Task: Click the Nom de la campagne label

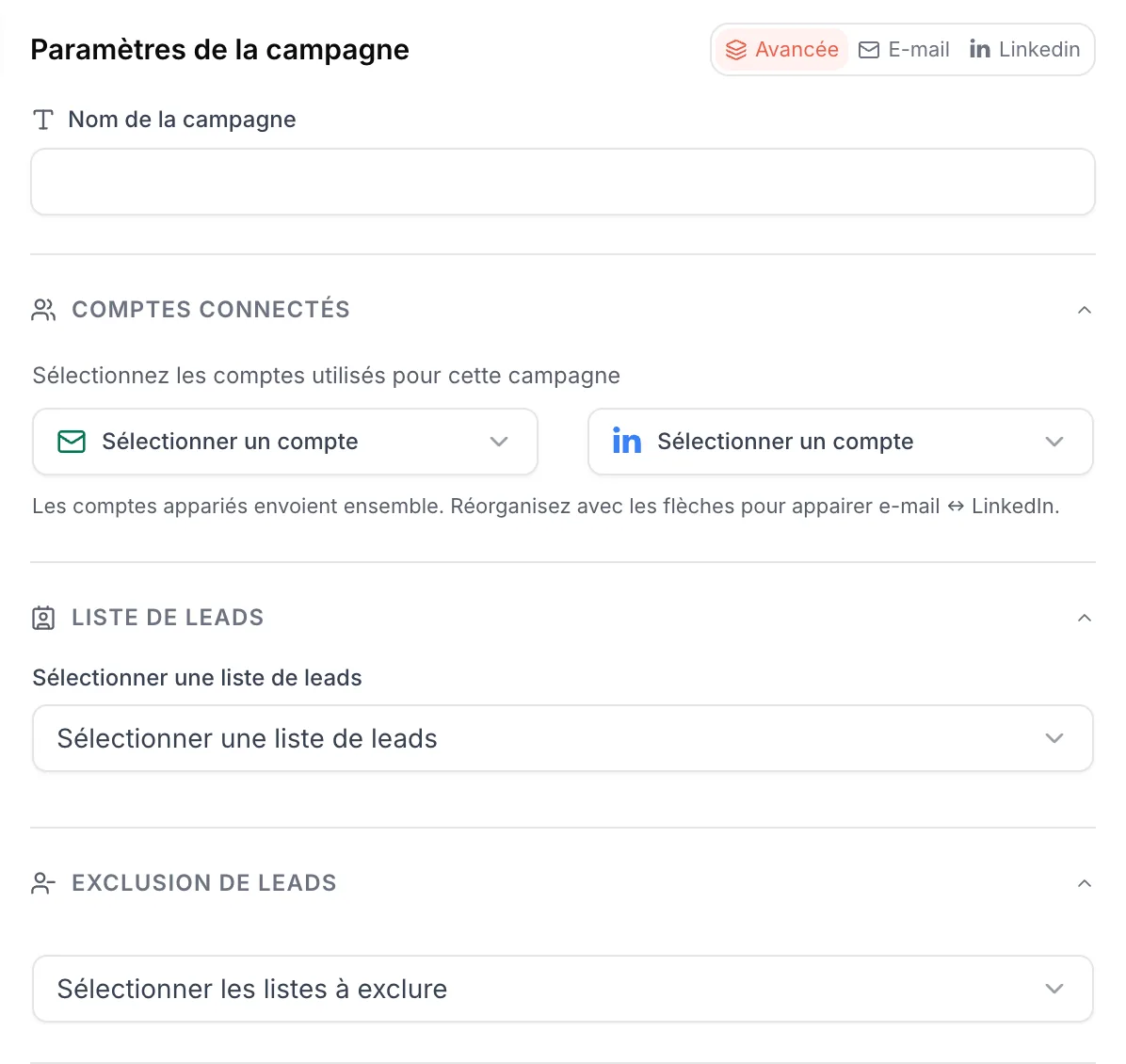Action: [182, 120]
